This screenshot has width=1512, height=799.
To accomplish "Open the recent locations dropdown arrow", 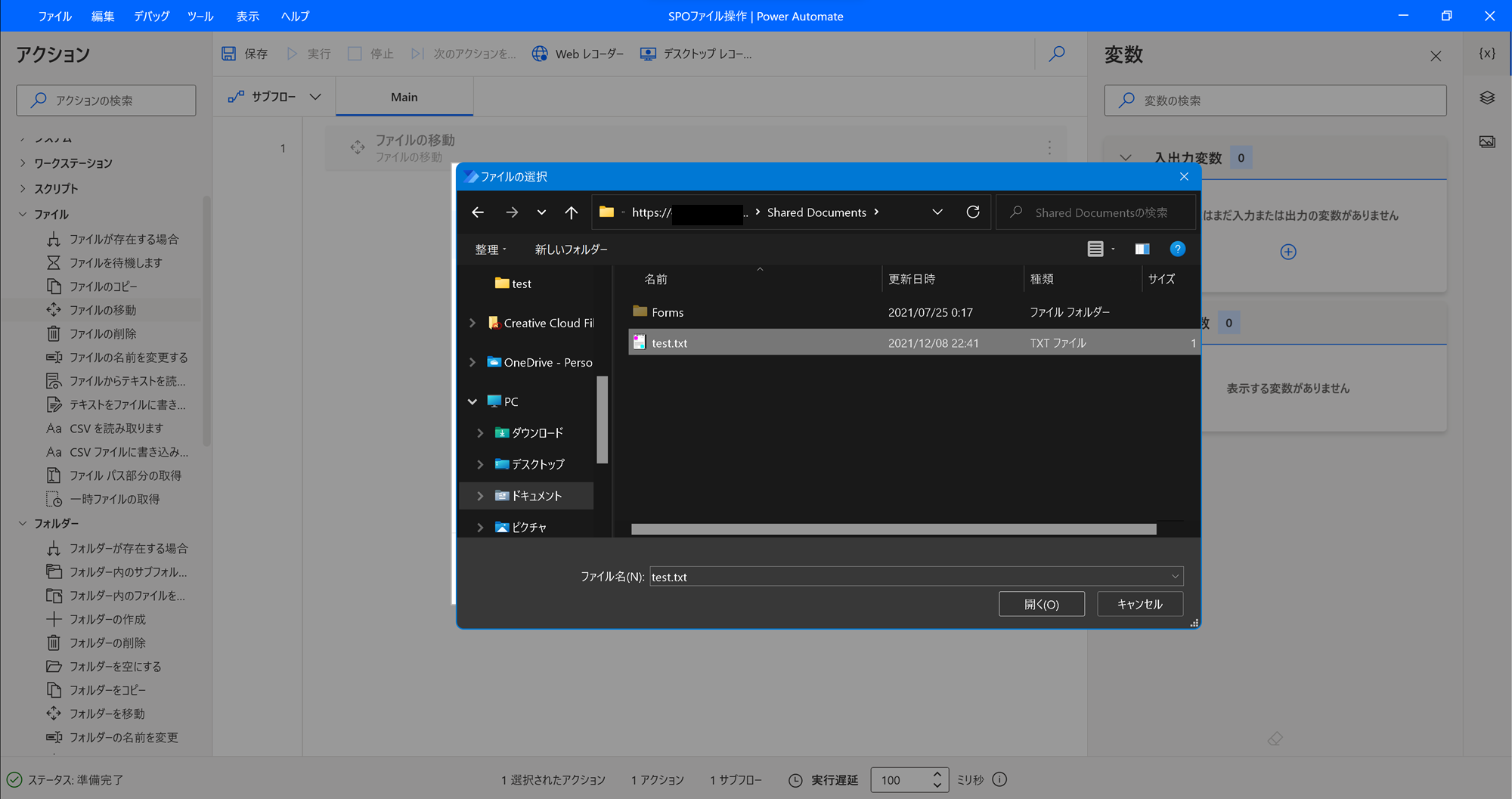I will coord(541,212).
